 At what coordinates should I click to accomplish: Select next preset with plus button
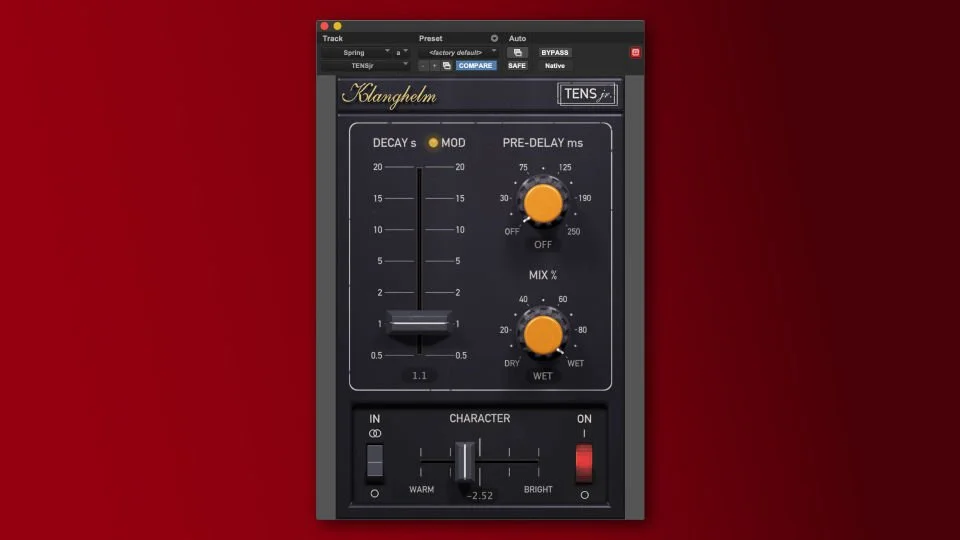click(435, 66)
